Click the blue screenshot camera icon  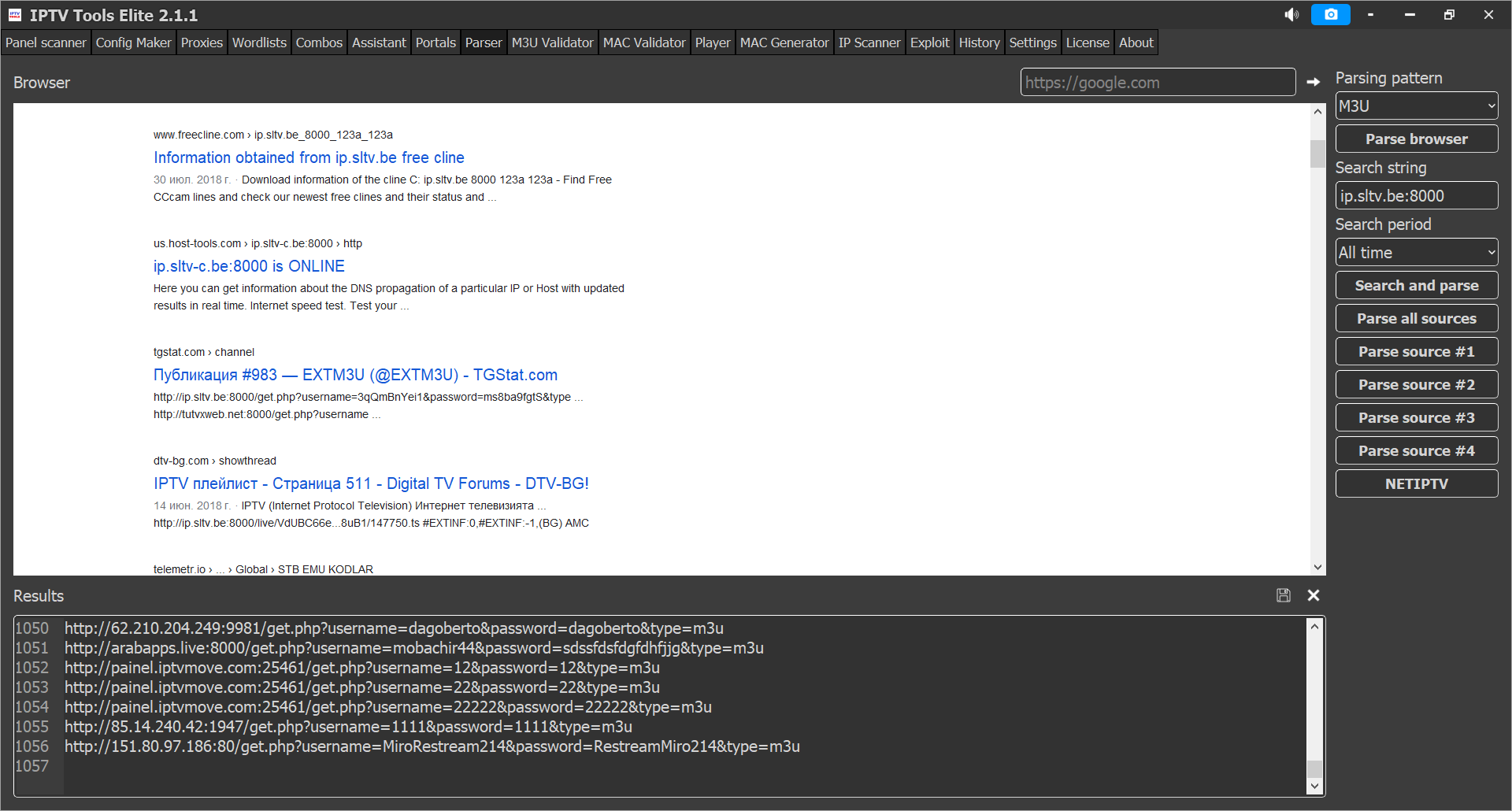tap(1331, 14)
